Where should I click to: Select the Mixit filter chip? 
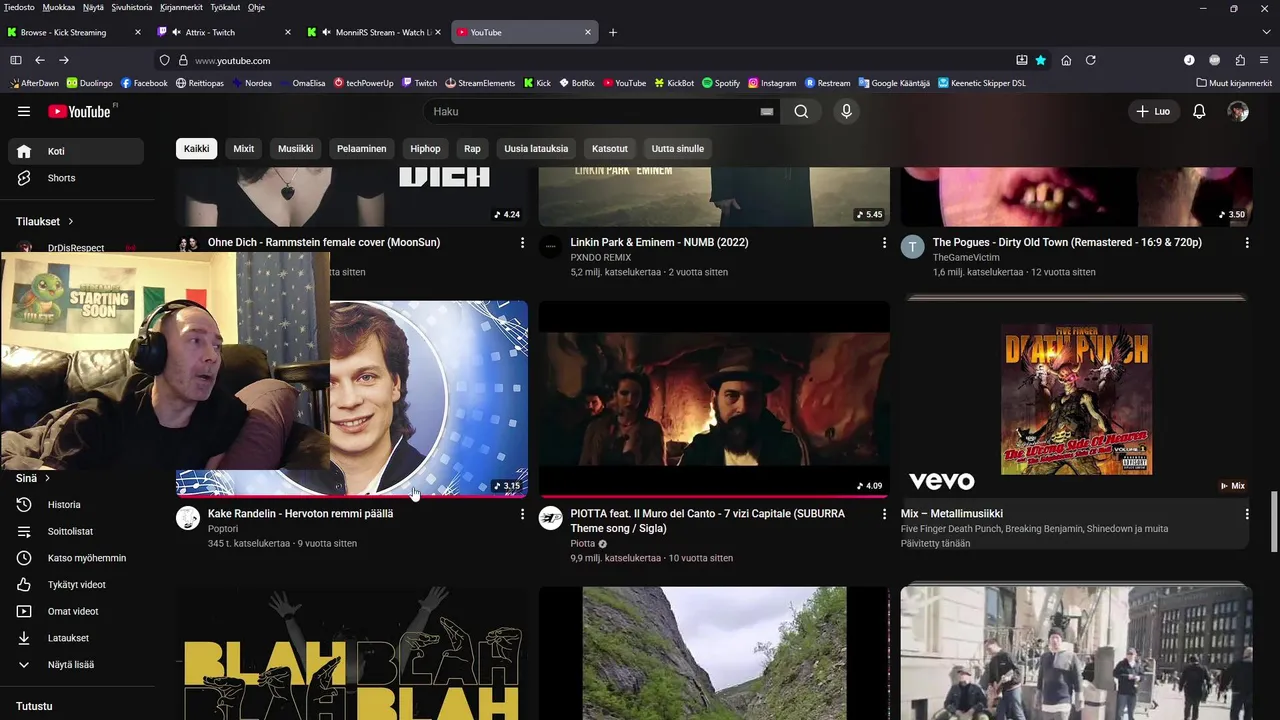tap(244, 149)
